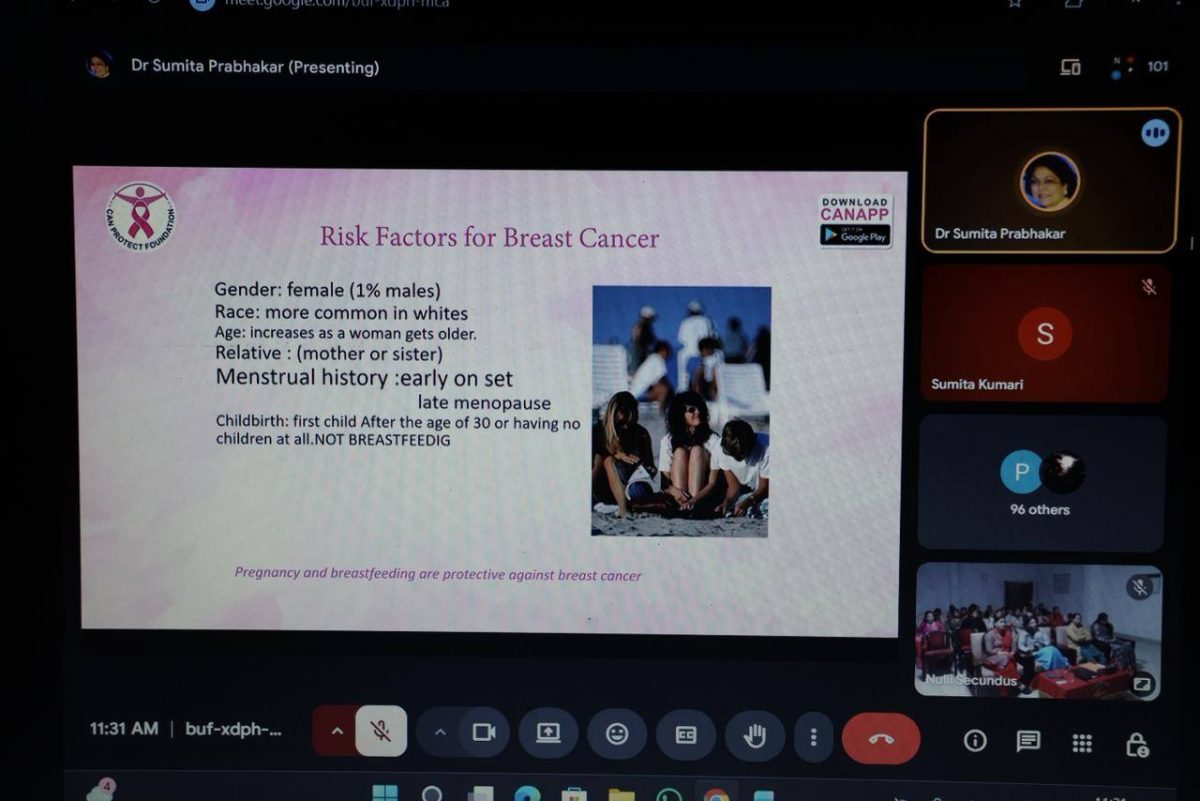
Task: Open the activities grid icon
Action: pos(1082,743)
